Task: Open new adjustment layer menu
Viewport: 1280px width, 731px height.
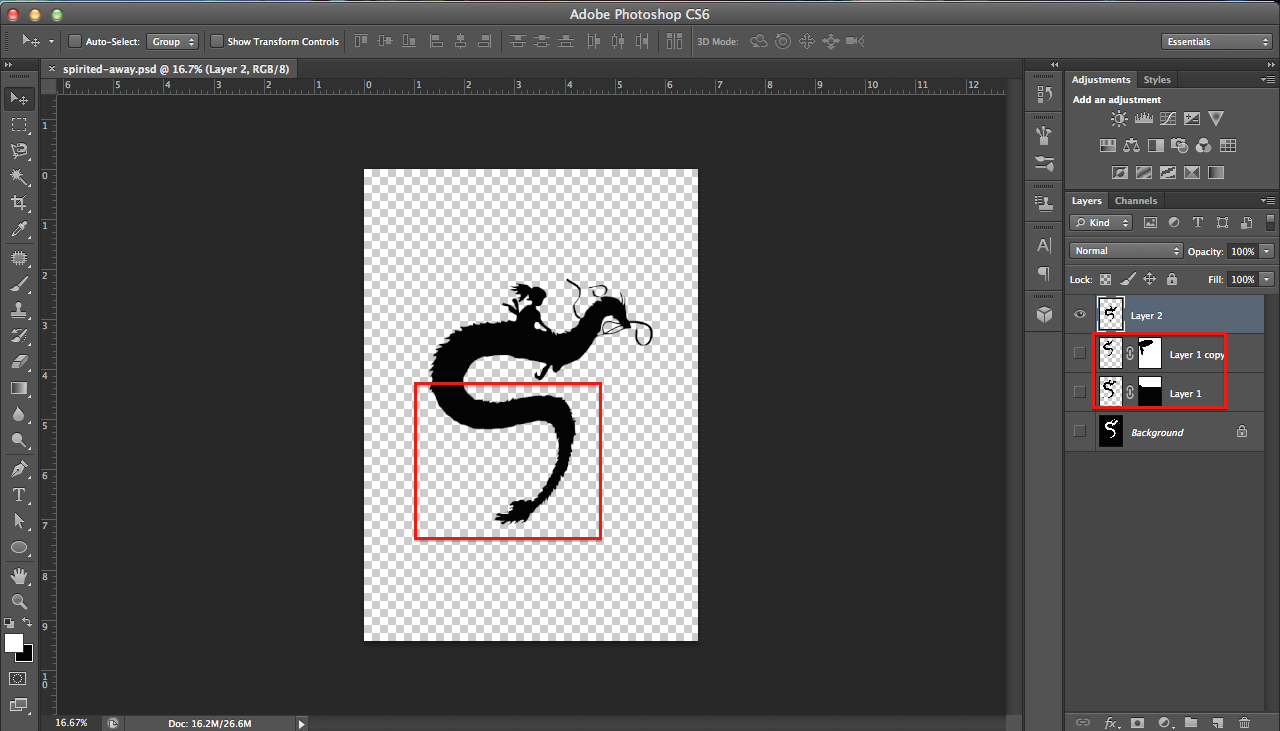Action: [x=1164, y=722]
